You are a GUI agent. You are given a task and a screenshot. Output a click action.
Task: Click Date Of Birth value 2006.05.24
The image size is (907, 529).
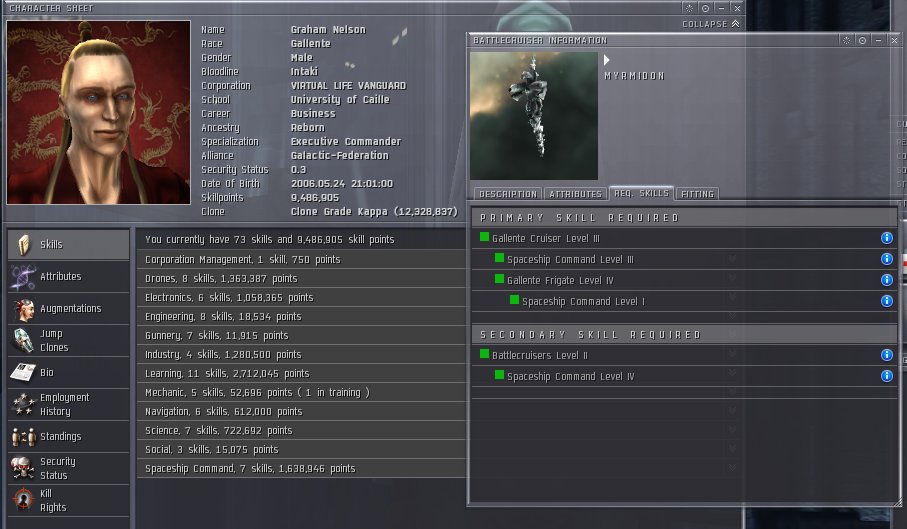(342, 184)
